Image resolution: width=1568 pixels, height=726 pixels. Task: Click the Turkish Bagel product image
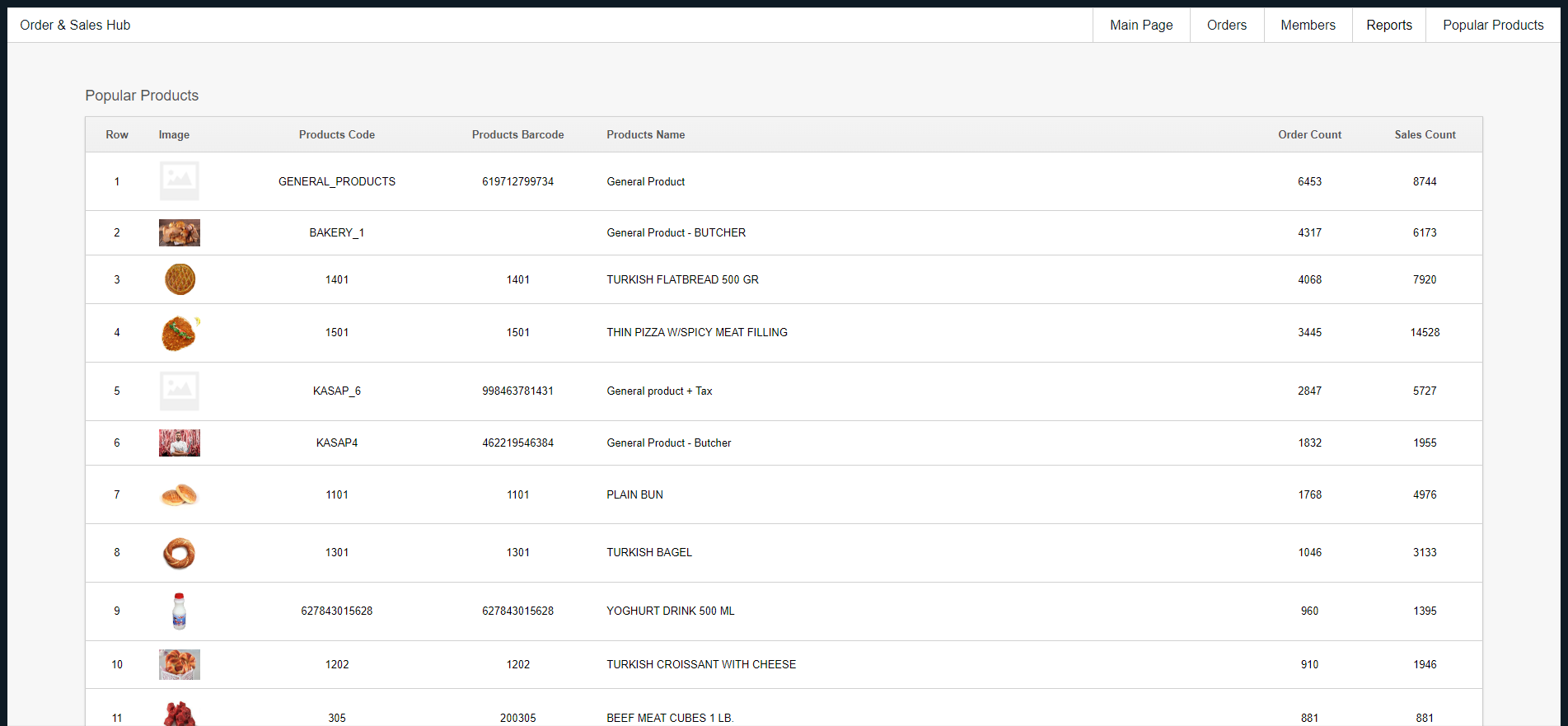click(180, 553)
